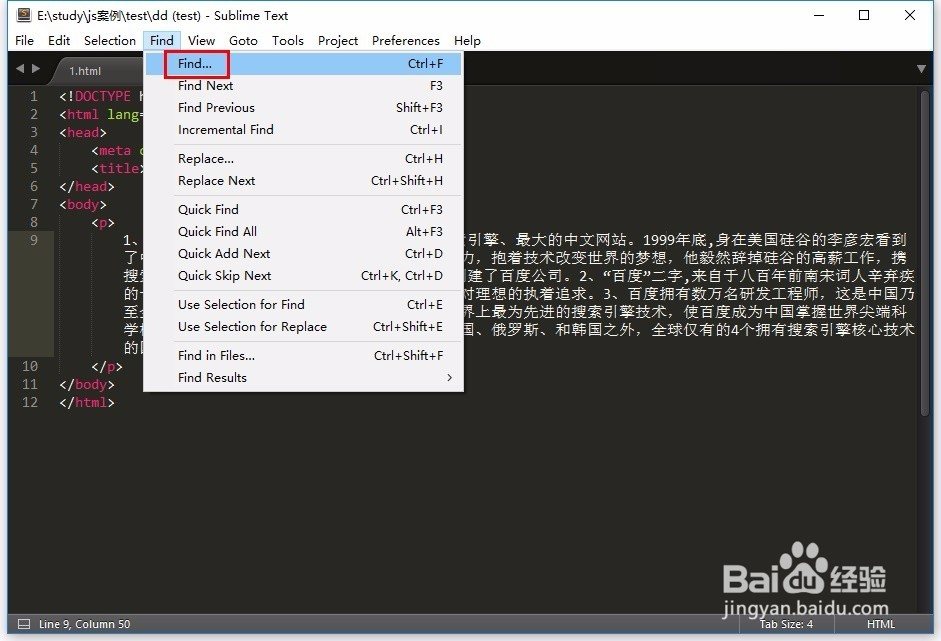Open the Tools menu

[287, 40]
